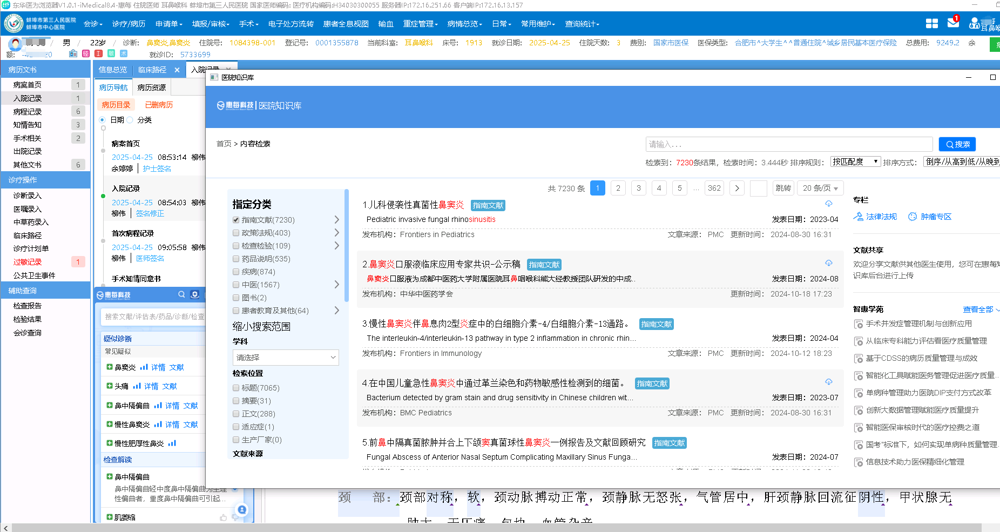The image size is (1000, 532).
Task: Click the red patient status icon under name
Action: [x=99, y=54]
